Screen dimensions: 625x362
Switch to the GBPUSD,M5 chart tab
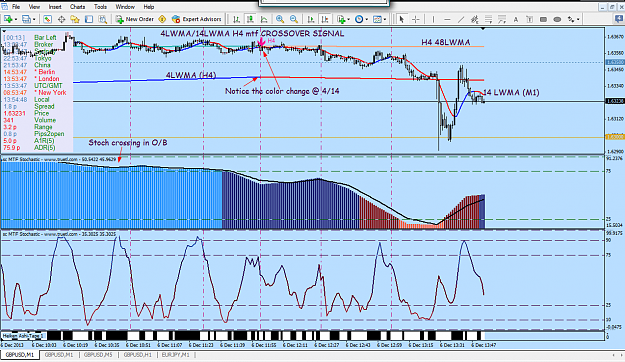tap(98, 354)
